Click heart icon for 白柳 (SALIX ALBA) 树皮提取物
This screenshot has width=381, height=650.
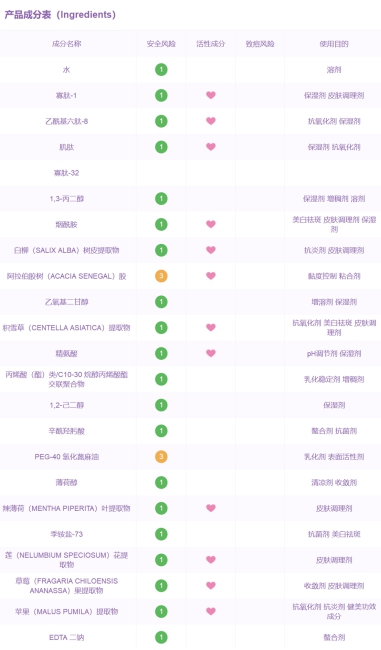tap(211, 250)
